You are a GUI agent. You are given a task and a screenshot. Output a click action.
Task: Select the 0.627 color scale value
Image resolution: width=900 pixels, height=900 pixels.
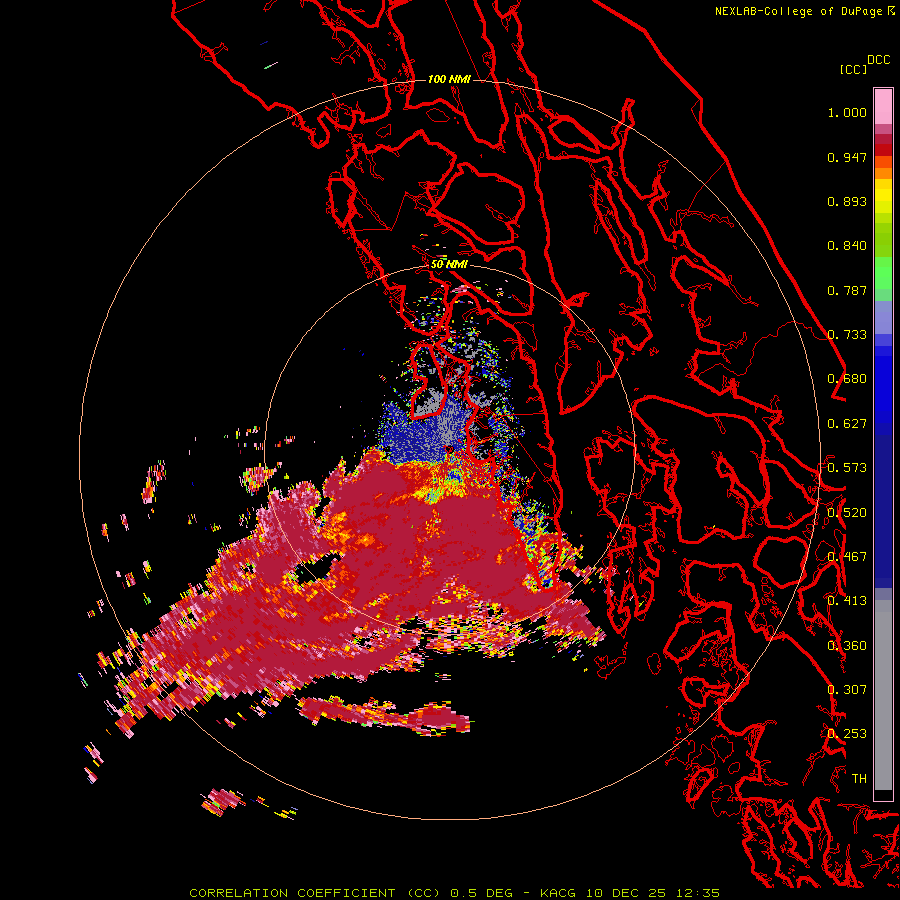[x=847, y=424]
